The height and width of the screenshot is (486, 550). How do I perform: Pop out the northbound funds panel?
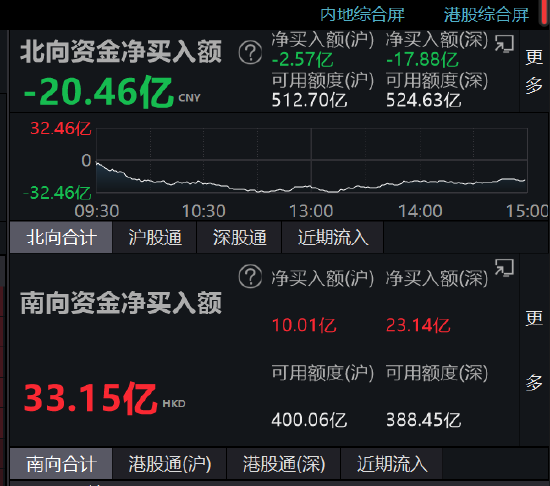[x=504, y=43]
